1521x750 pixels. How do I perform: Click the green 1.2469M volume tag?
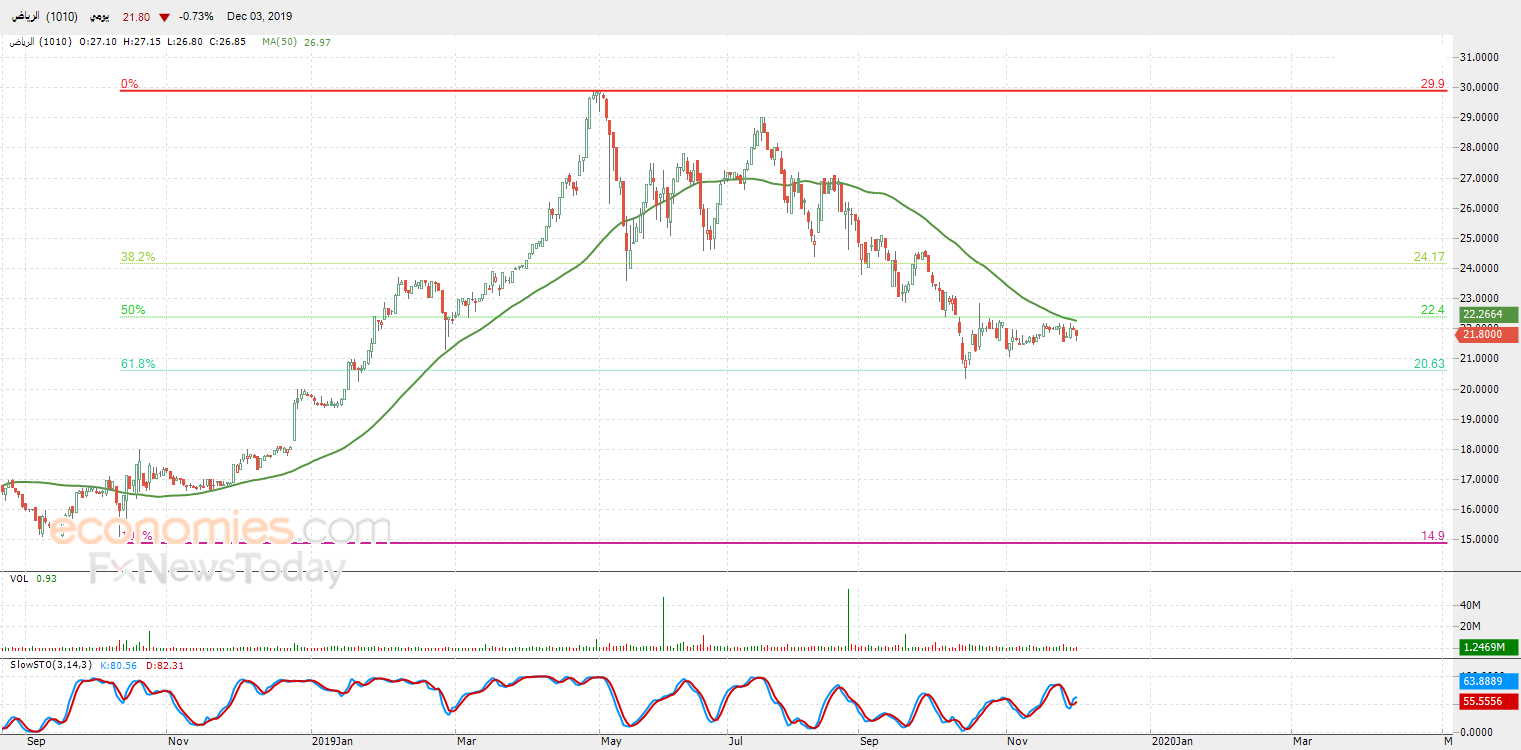click(1488, 648)
